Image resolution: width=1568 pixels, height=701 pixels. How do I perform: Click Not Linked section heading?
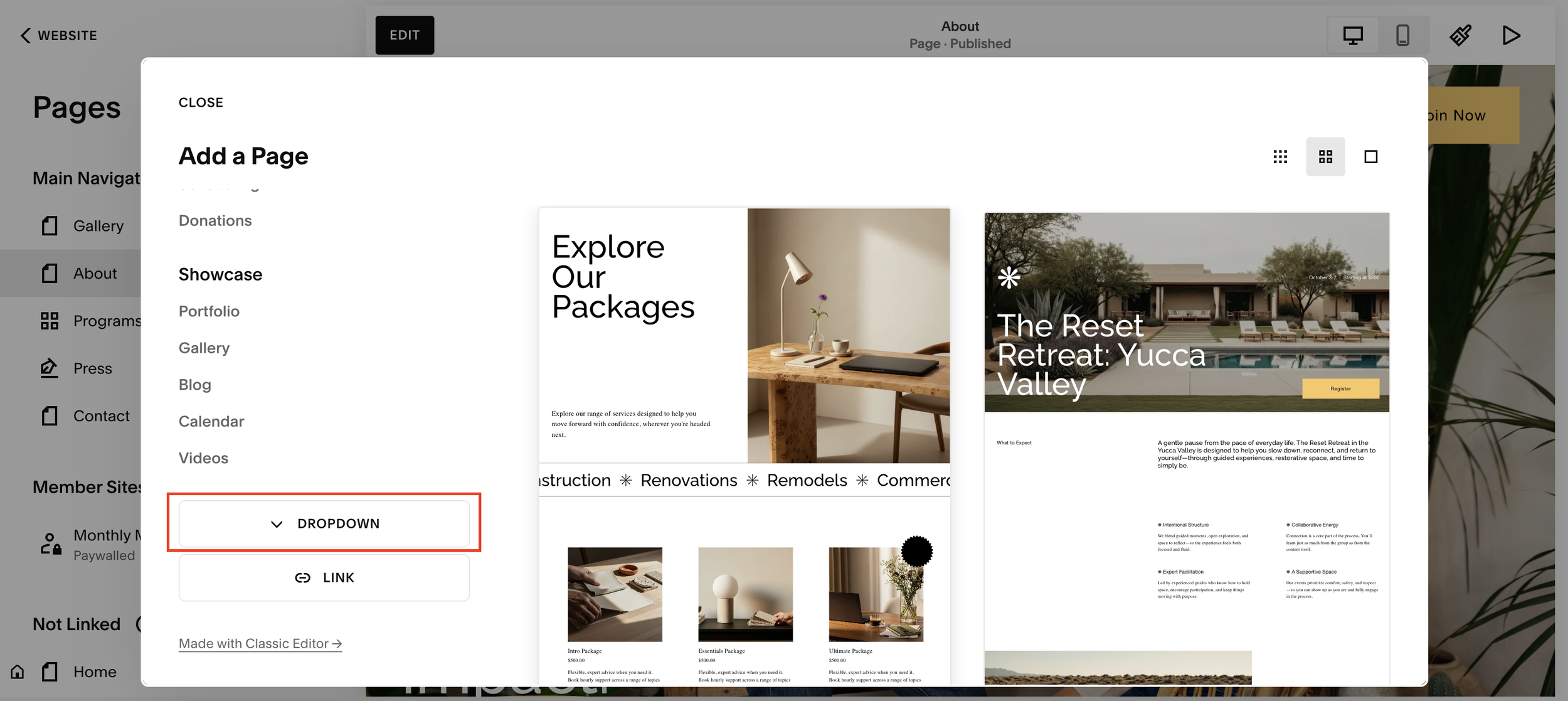coord(77,624)
